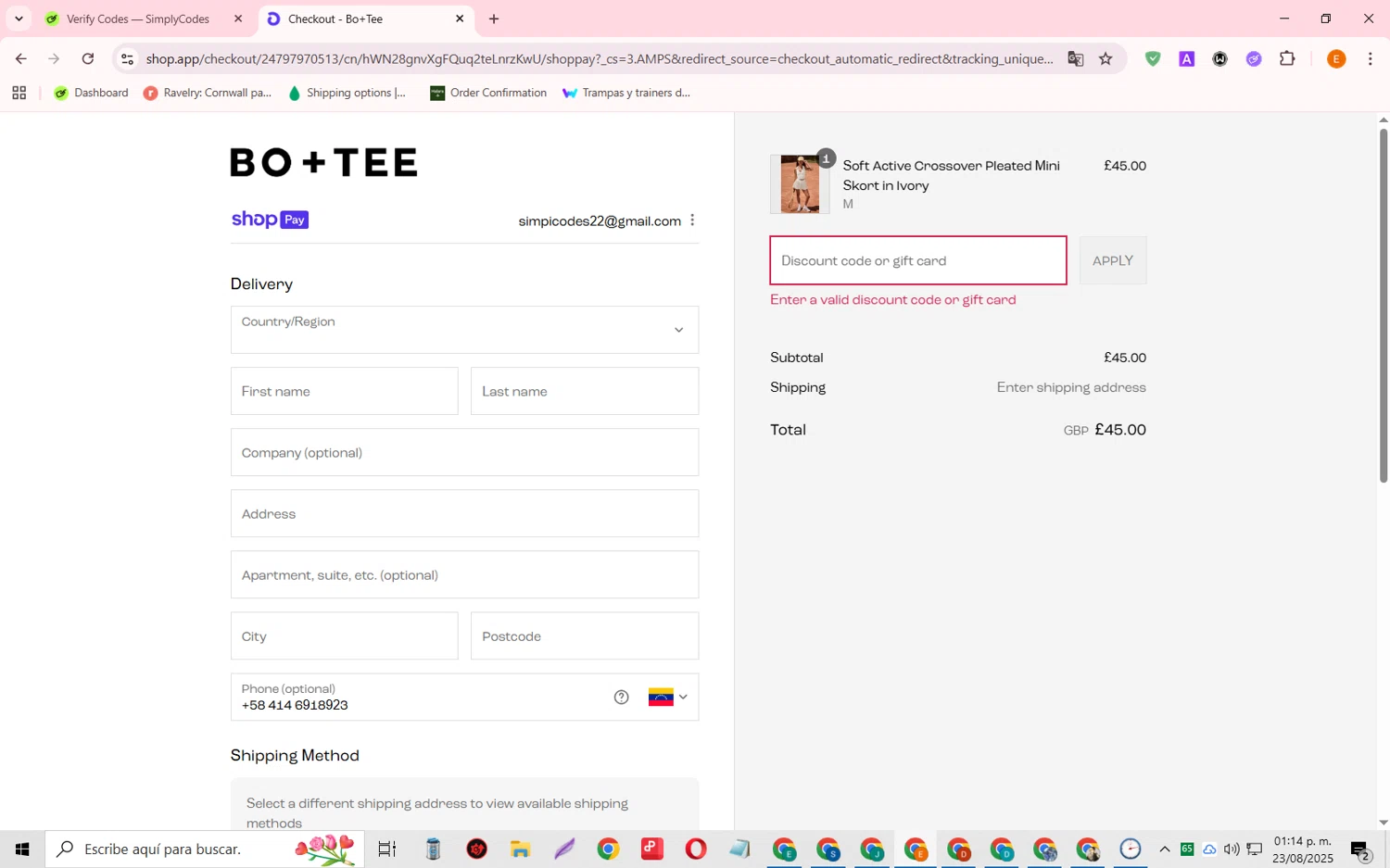Launch File Explorer from the taskbar

520,849
